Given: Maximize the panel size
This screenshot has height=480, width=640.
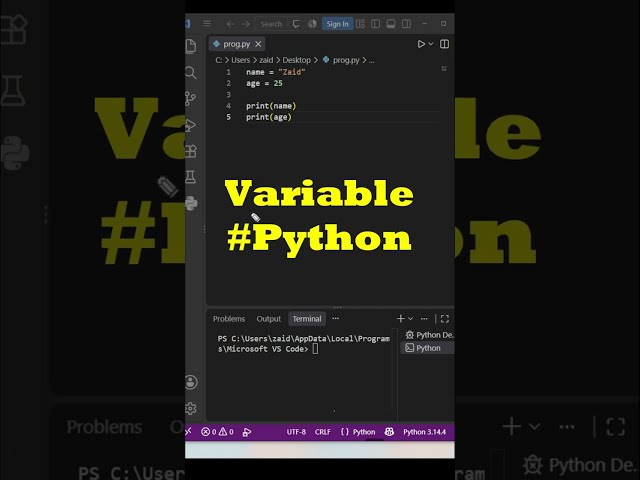Looking at the screenshot, I should (445, 319).
